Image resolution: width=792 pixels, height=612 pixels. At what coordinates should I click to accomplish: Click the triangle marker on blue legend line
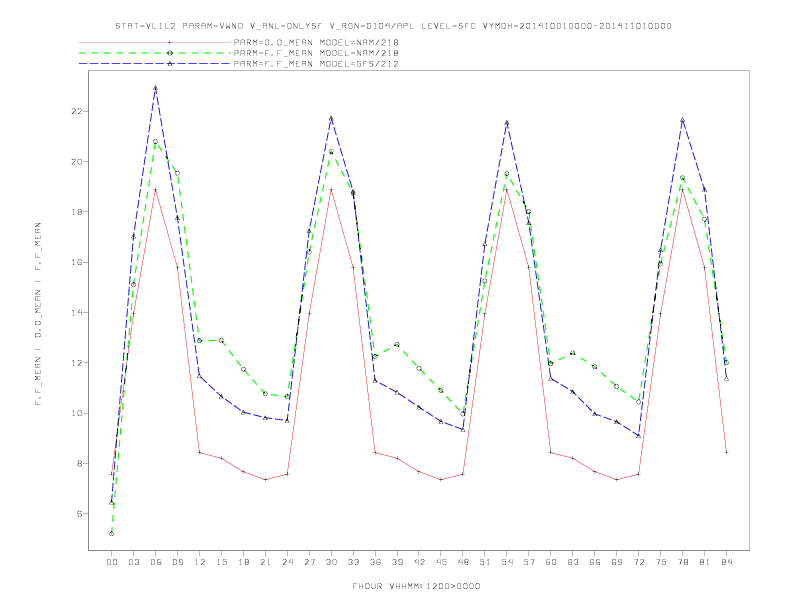click(x=170, y=64)
